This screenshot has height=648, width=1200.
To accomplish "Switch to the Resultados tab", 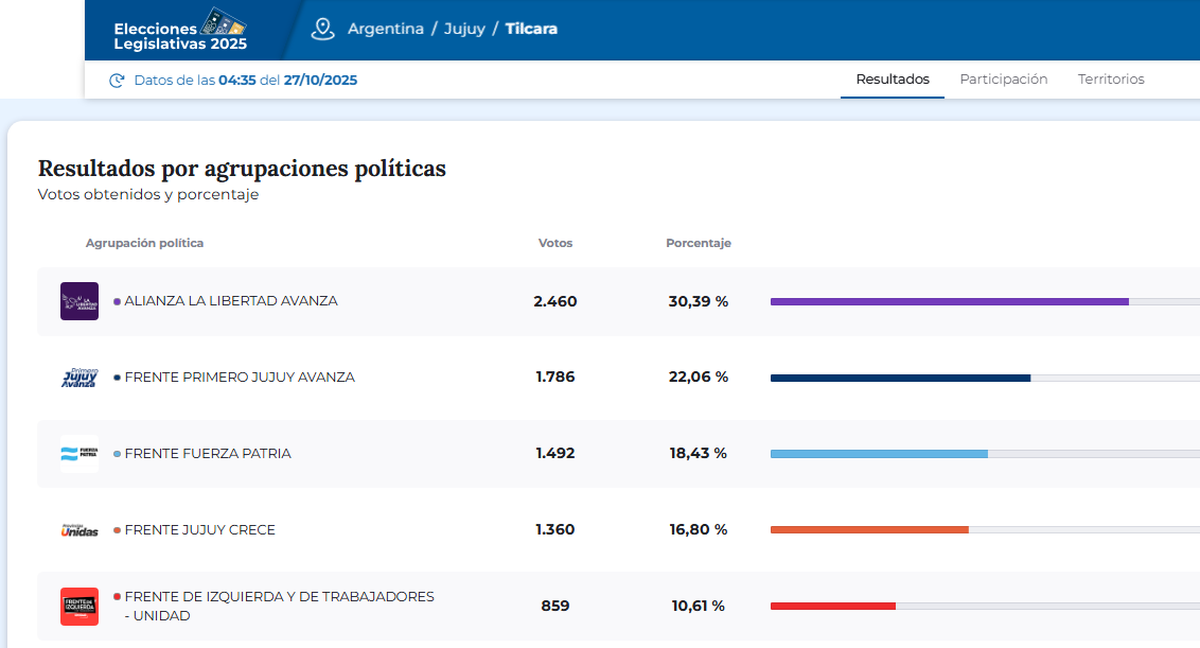I will (x=892, y=79).
